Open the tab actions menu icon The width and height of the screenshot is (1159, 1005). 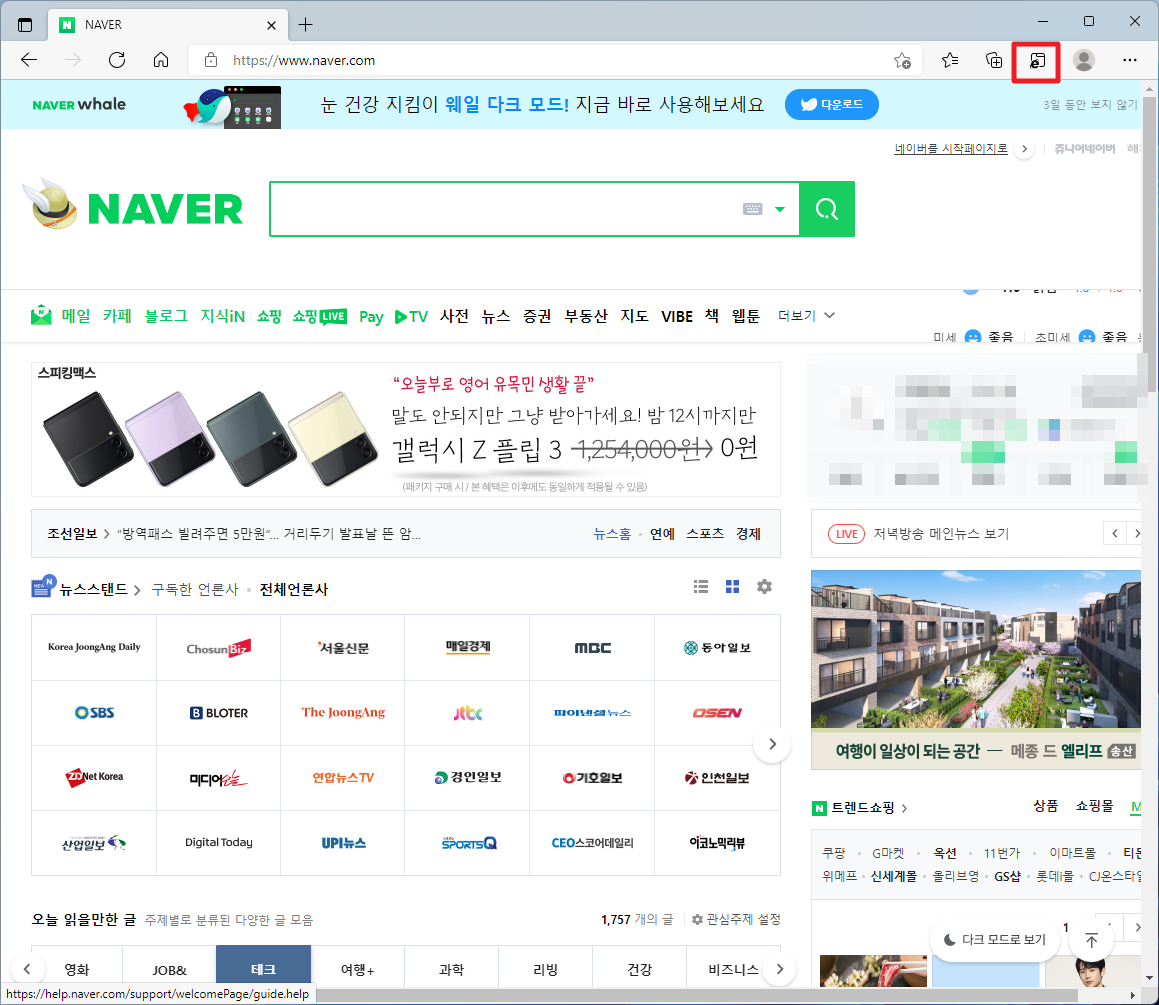point(24,24)
